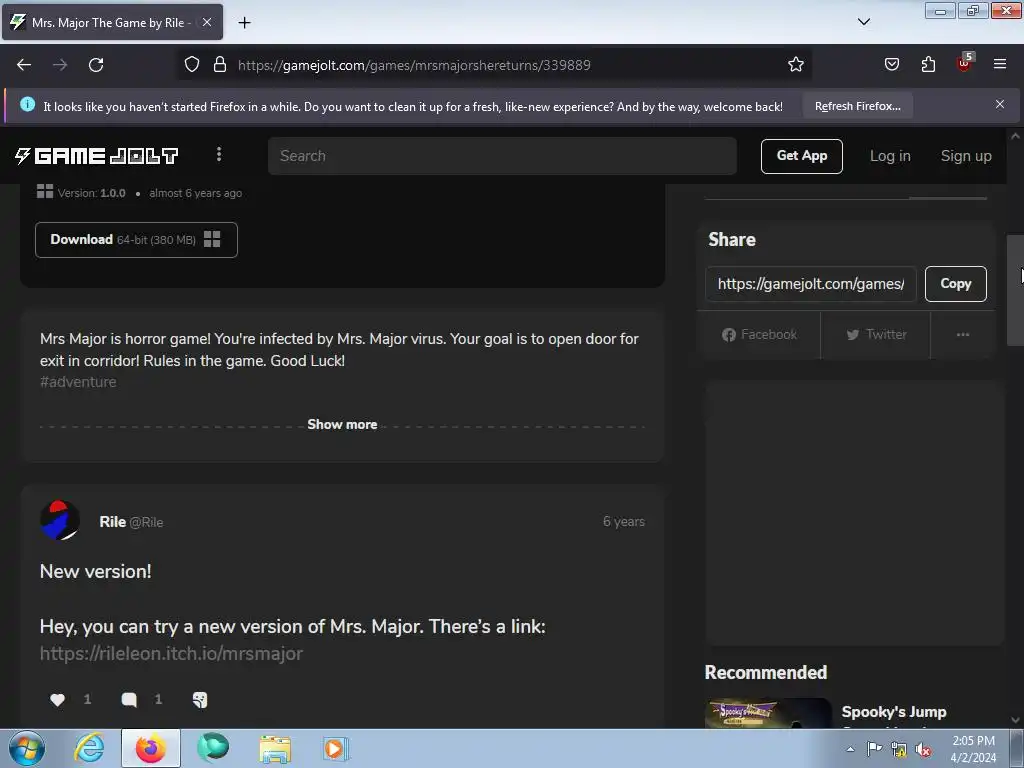Open the network tray icon
Screen dimensions: 1024x768
pyautogui.click(x=899, y=750)
